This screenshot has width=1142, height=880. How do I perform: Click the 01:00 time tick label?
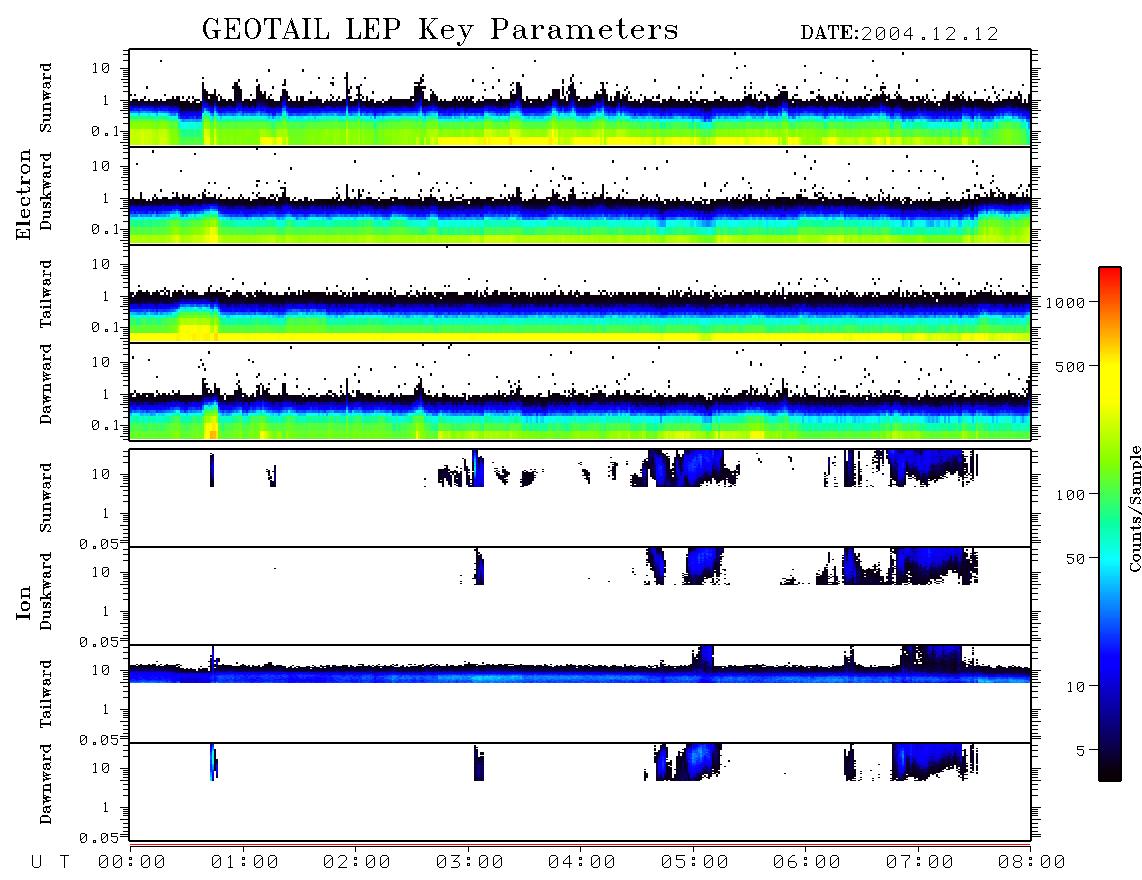(x=245, y=863)
